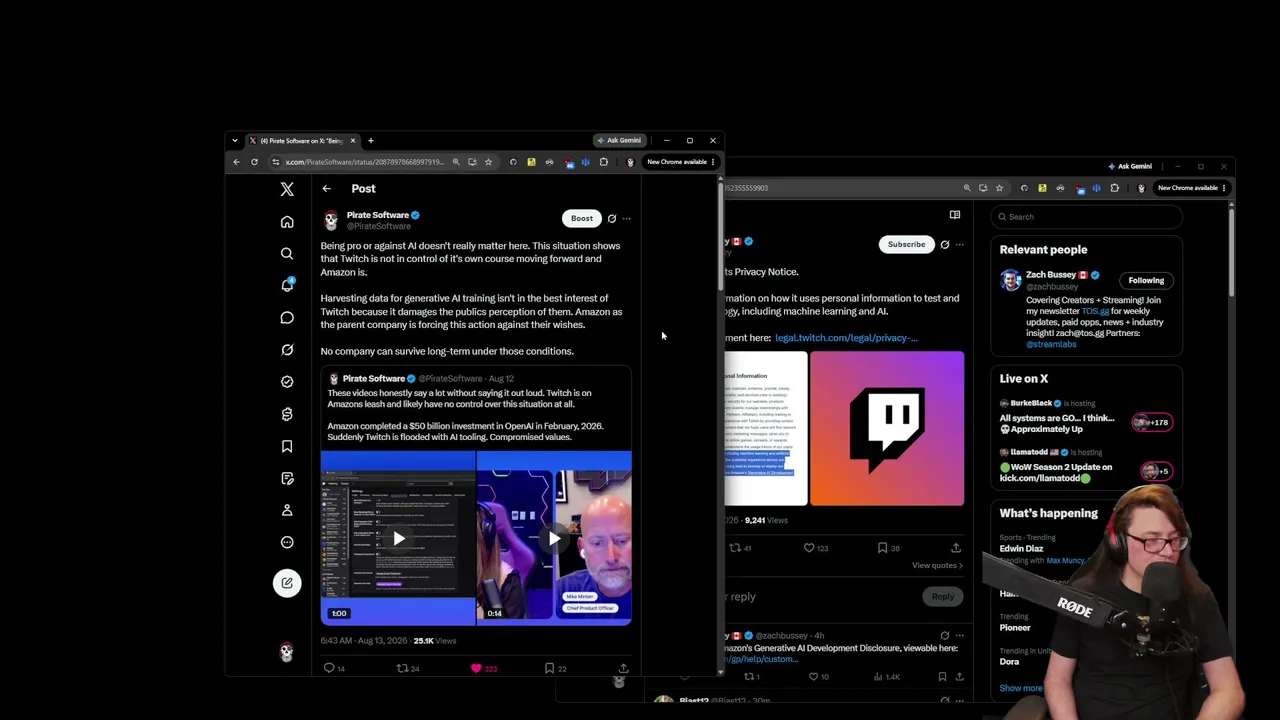Open the Chat messages icon in X sidebar
This screenshot has height=720, width=1280.
(287, 318)
